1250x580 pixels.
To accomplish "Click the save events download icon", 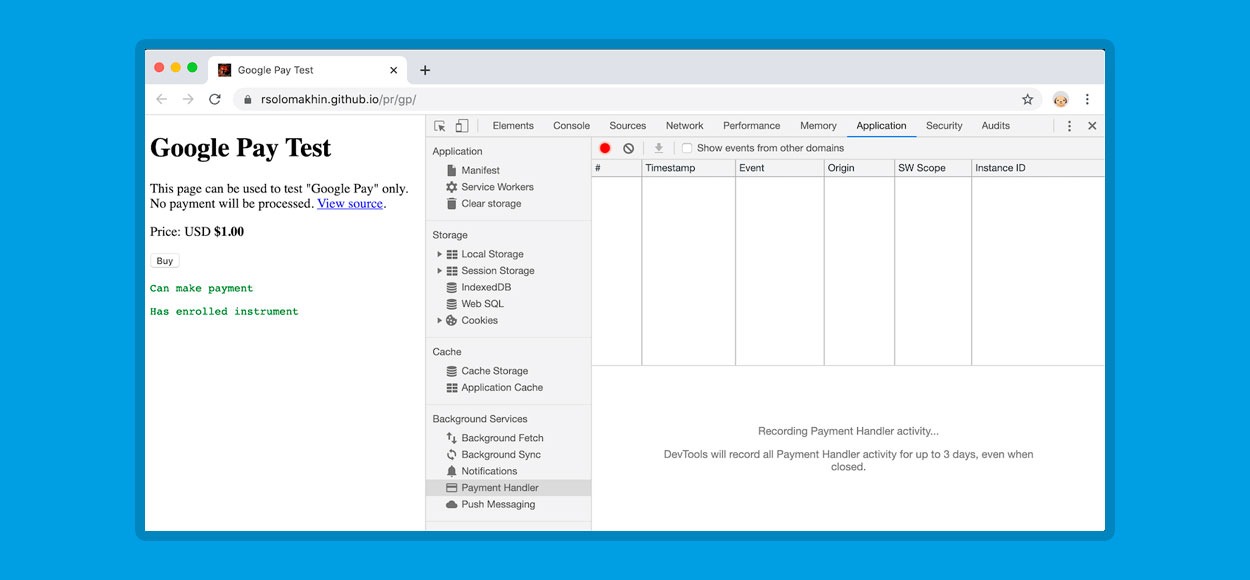I will coord(658,148).
